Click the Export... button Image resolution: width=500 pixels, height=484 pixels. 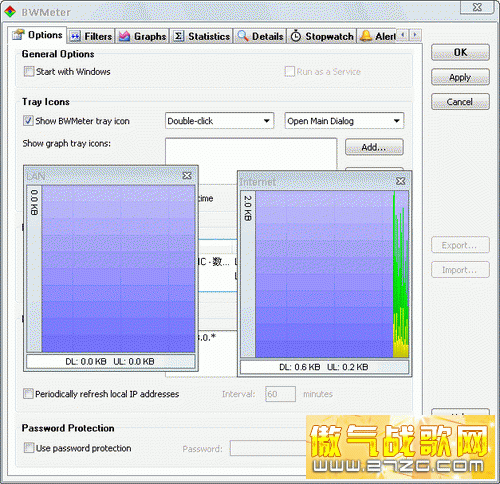click(460, 245)
